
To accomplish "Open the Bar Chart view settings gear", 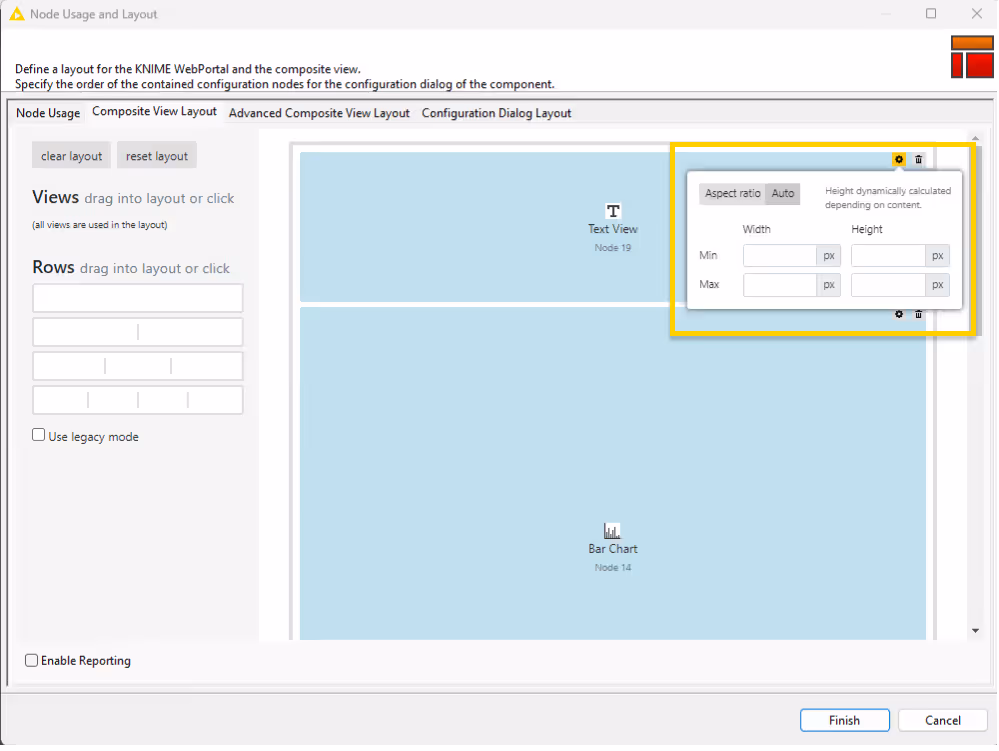I will tap(897, 314).
